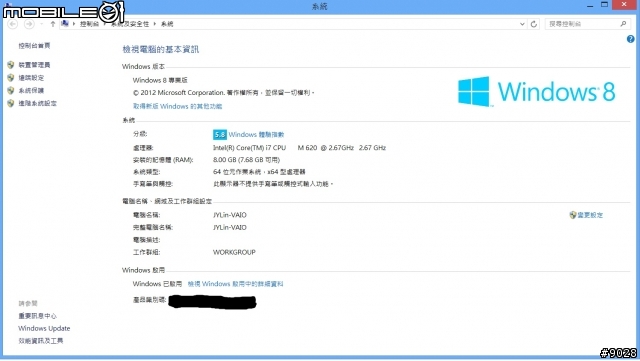Click shield icon beside 進階系統設定
The width and height of the screenshot is (640, 361).
coord(11,103)
